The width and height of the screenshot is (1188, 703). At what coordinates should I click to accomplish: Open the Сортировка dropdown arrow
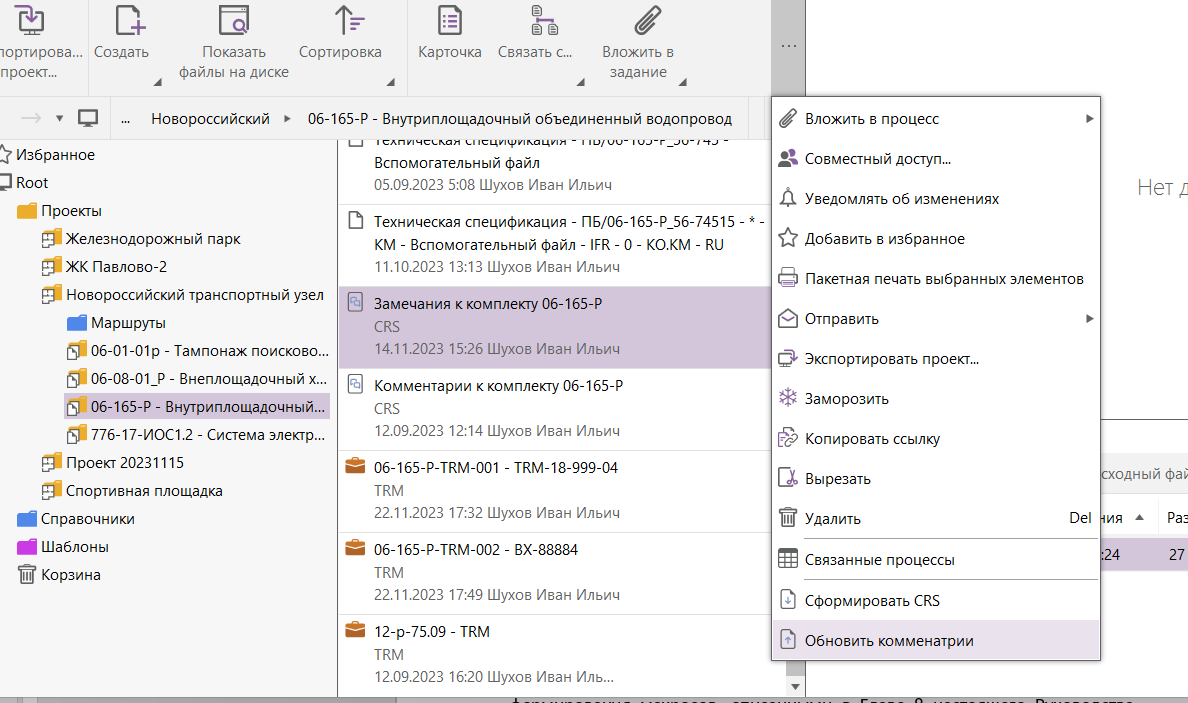pyautogui.click(x=390, y=82)
